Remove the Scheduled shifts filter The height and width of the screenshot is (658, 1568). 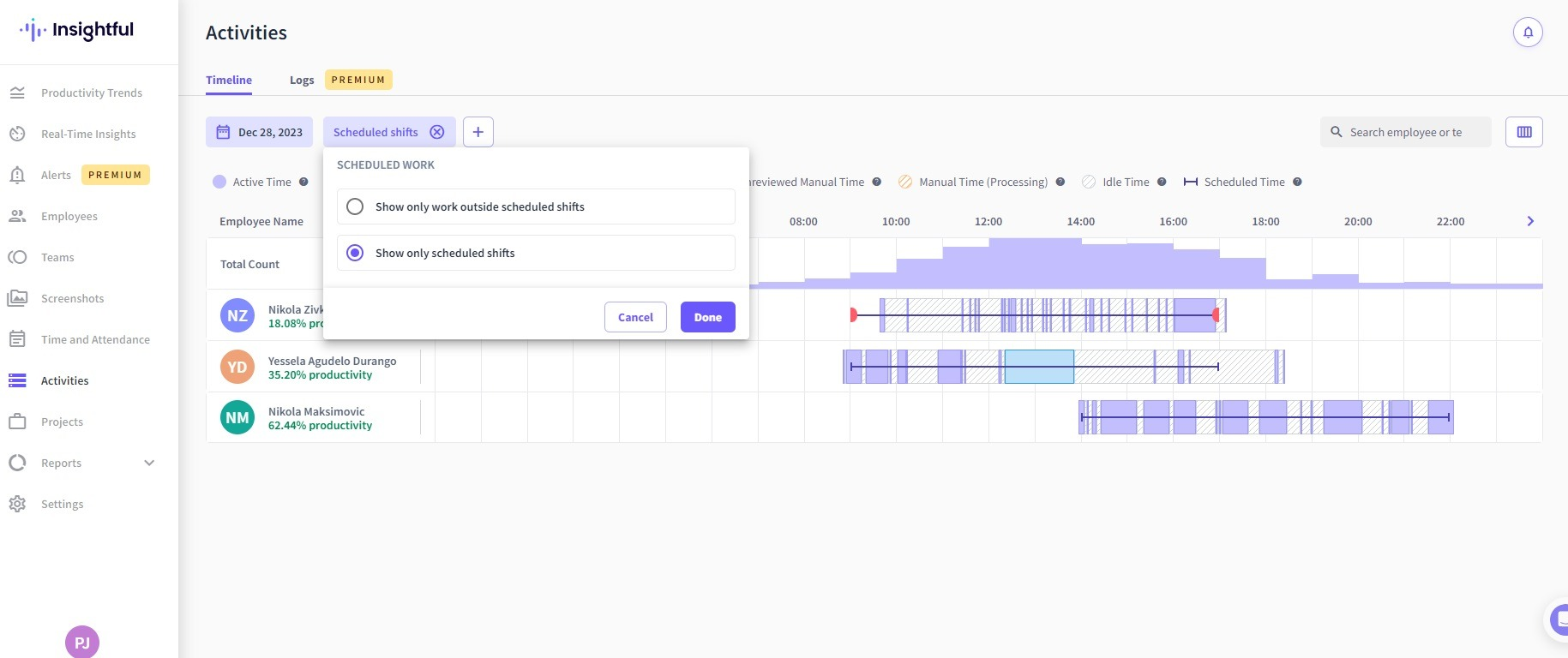tap(437, 132)
